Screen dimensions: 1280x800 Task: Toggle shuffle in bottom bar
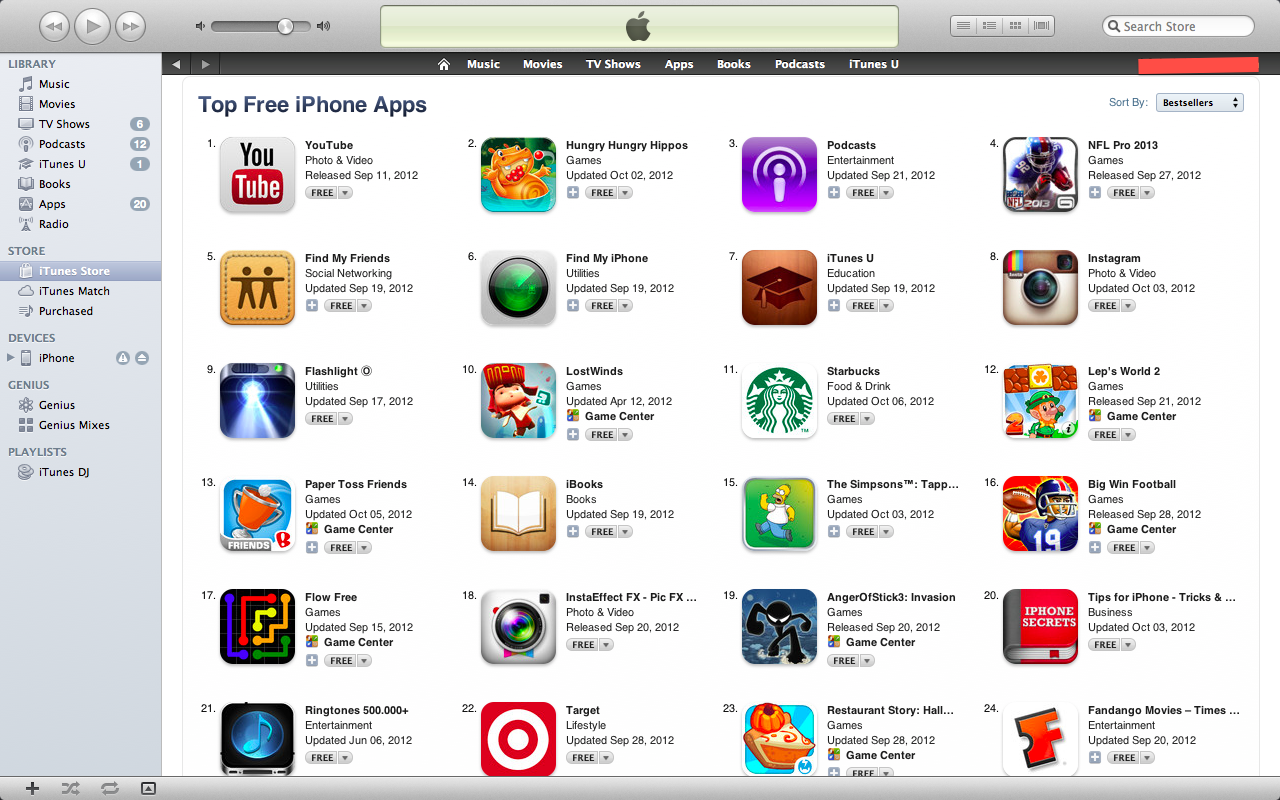click(70, 788)
